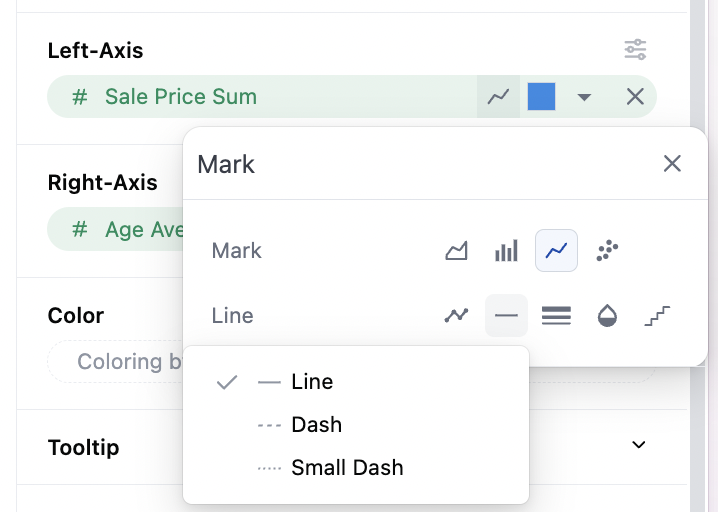Choose the Line option in dropdown
The image size is (718, 512).
(x=312, y=382)
